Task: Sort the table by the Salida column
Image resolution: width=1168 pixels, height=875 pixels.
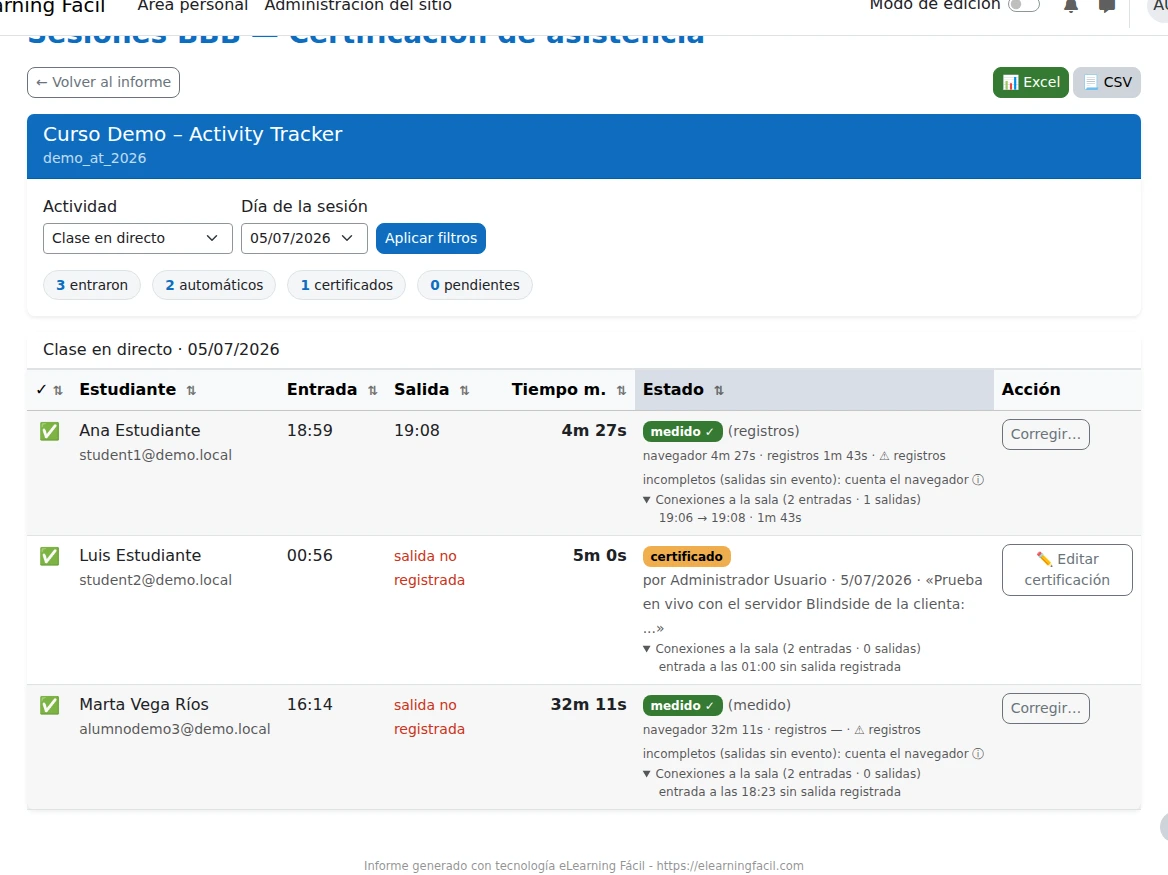Action: coord(432,389)
